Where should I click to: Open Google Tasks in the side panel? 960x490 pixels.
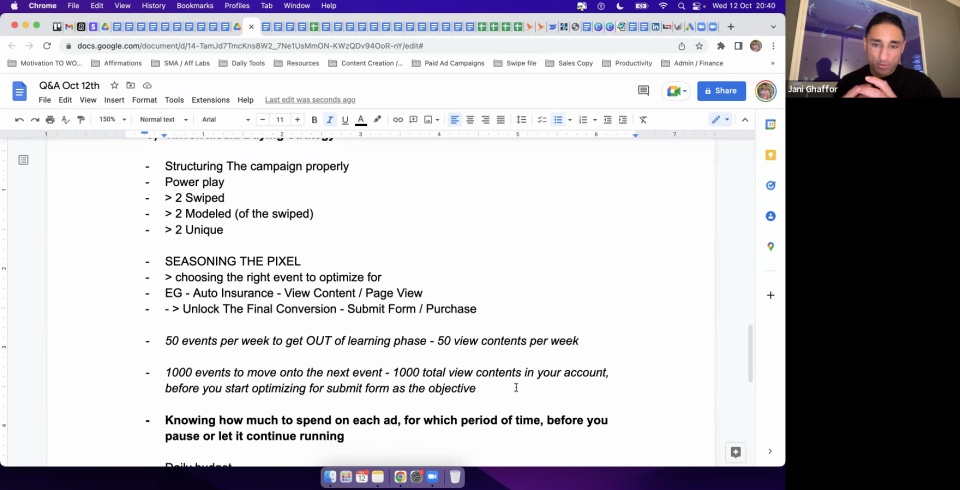(x=771, y=186)
